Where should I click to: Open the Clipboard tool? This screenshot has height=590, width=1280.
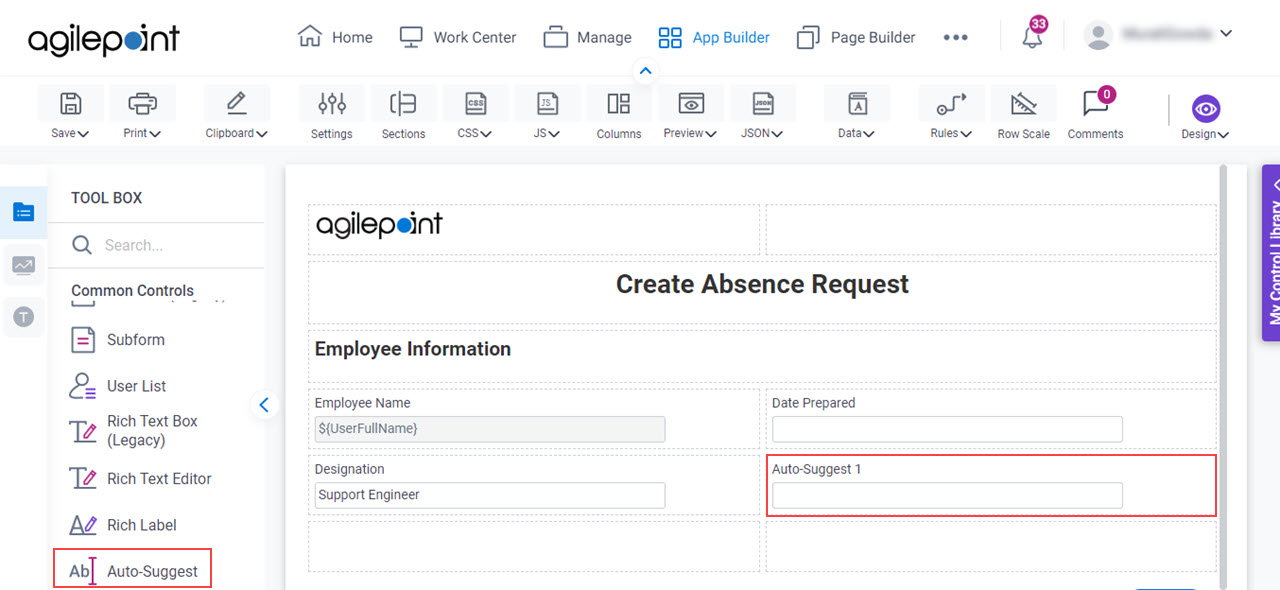236,112
